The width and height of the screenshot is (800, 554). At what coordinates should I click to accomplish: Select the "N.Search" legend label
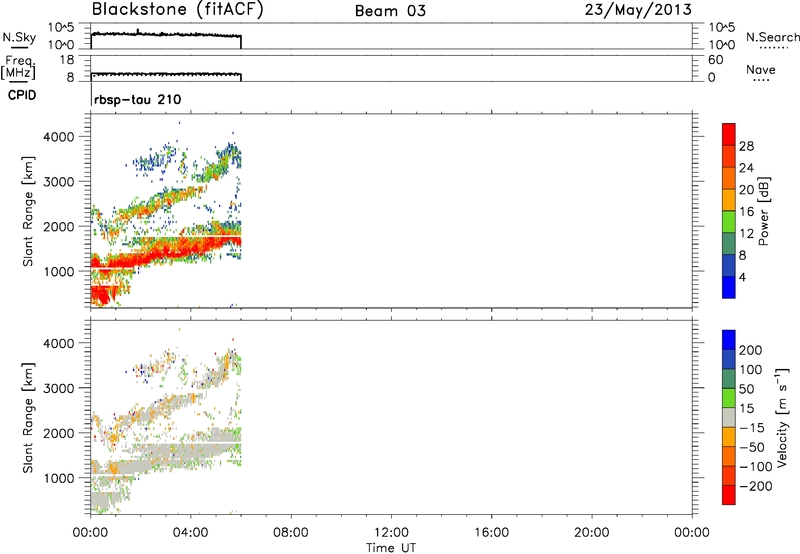[x=772, y=37]
